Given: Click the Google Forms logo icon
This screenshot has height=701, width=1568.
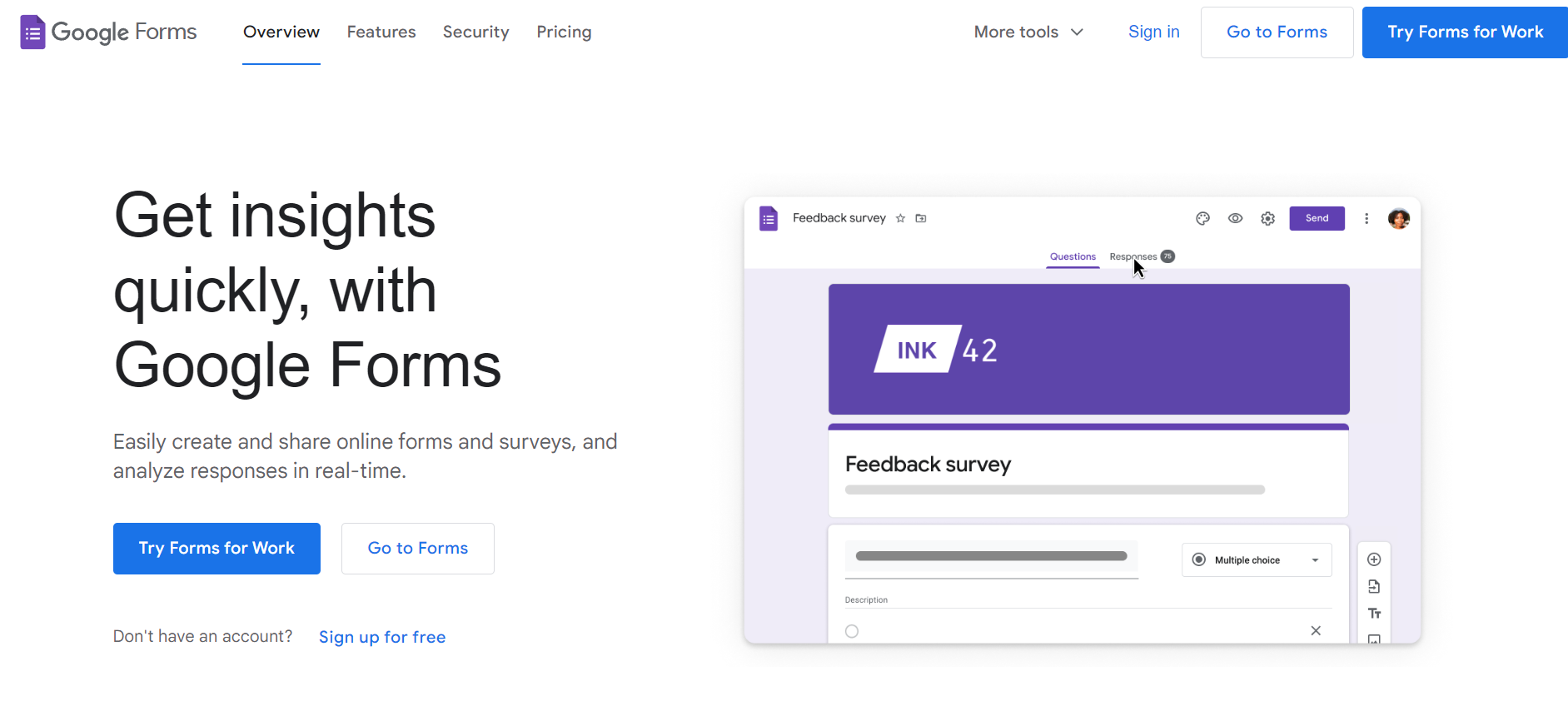Looking at the screenshot, I should click(32, 32).
